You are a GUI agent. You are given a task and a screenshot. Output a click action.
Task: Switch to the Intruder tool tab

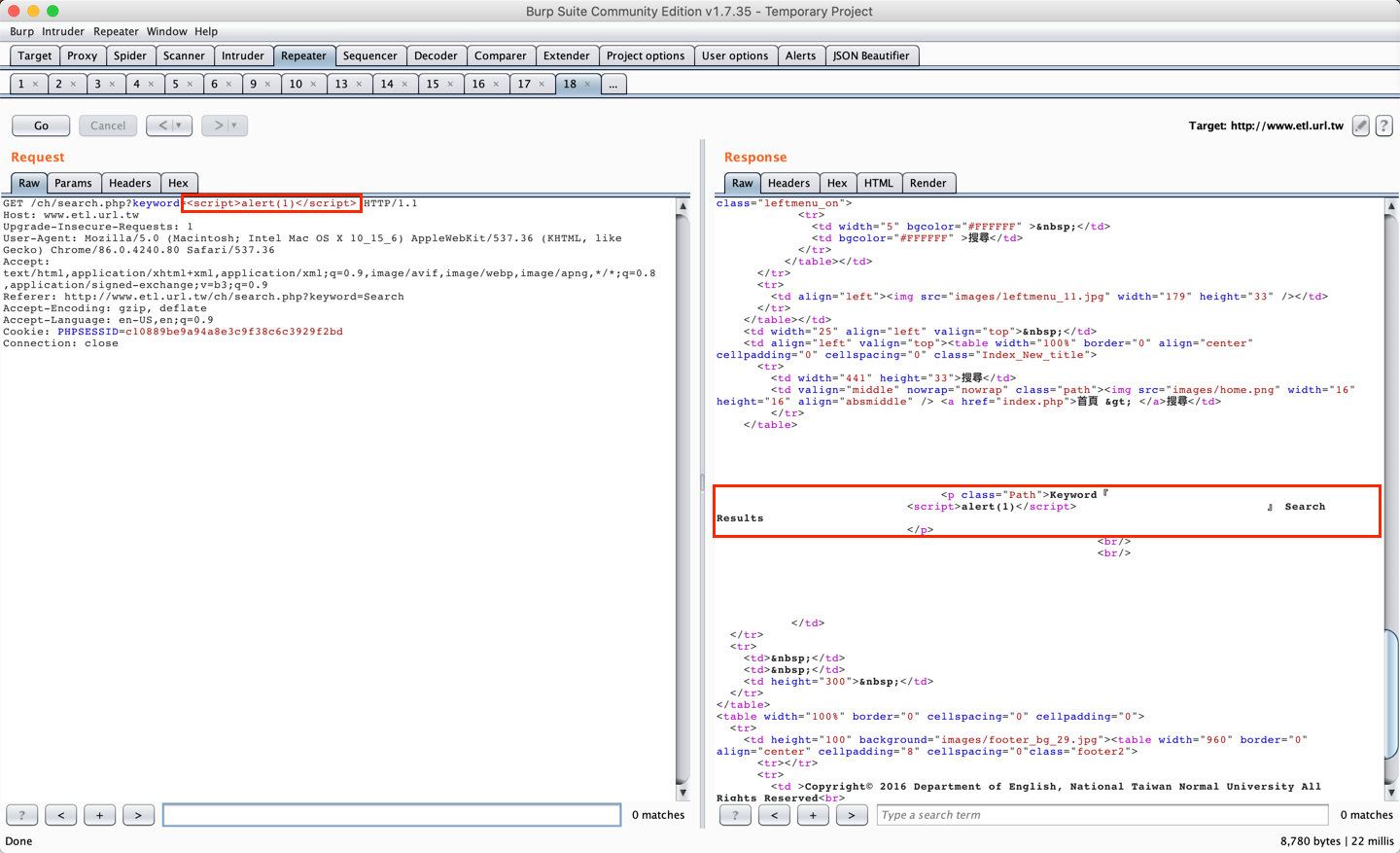pyautogui.click(x=243, y=55)
